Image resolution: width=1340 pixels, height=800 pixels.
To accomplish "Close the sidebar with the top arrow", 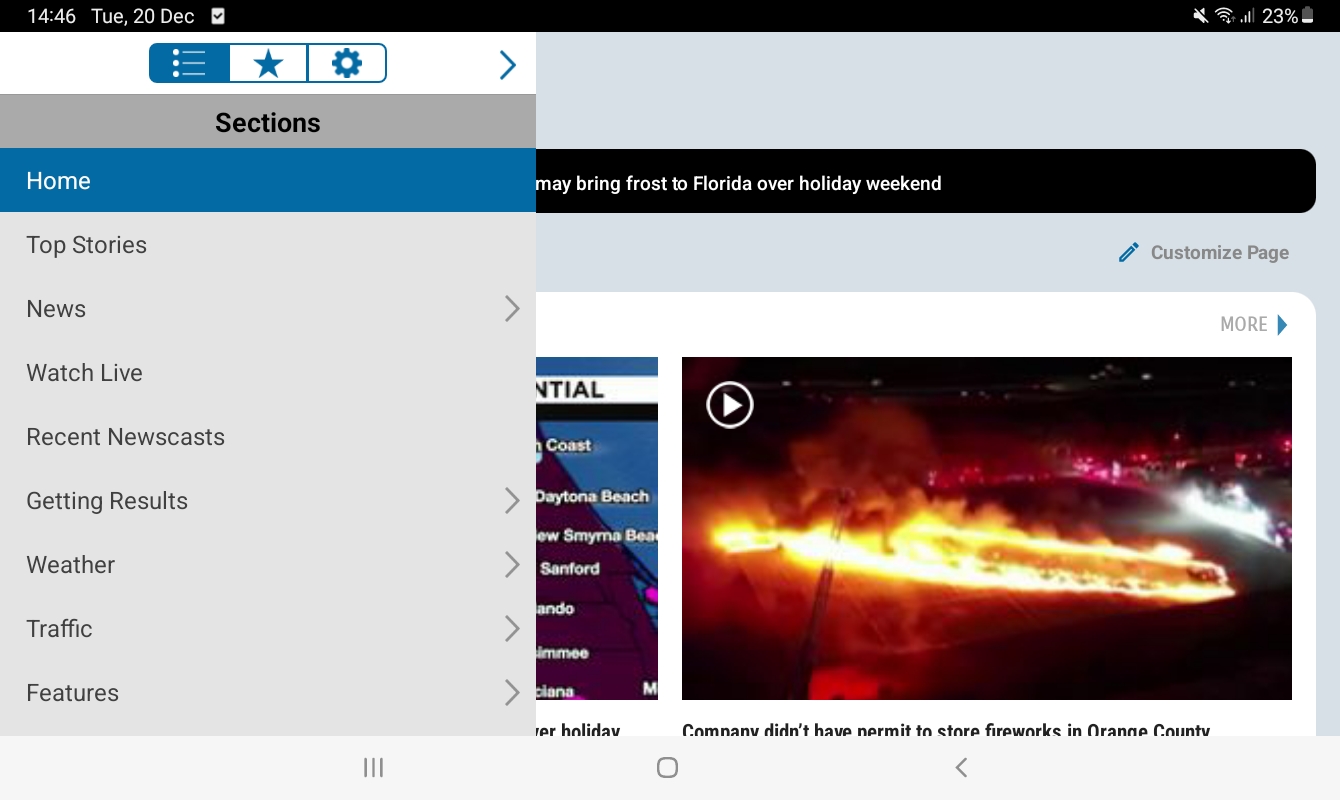I will 508,65.
